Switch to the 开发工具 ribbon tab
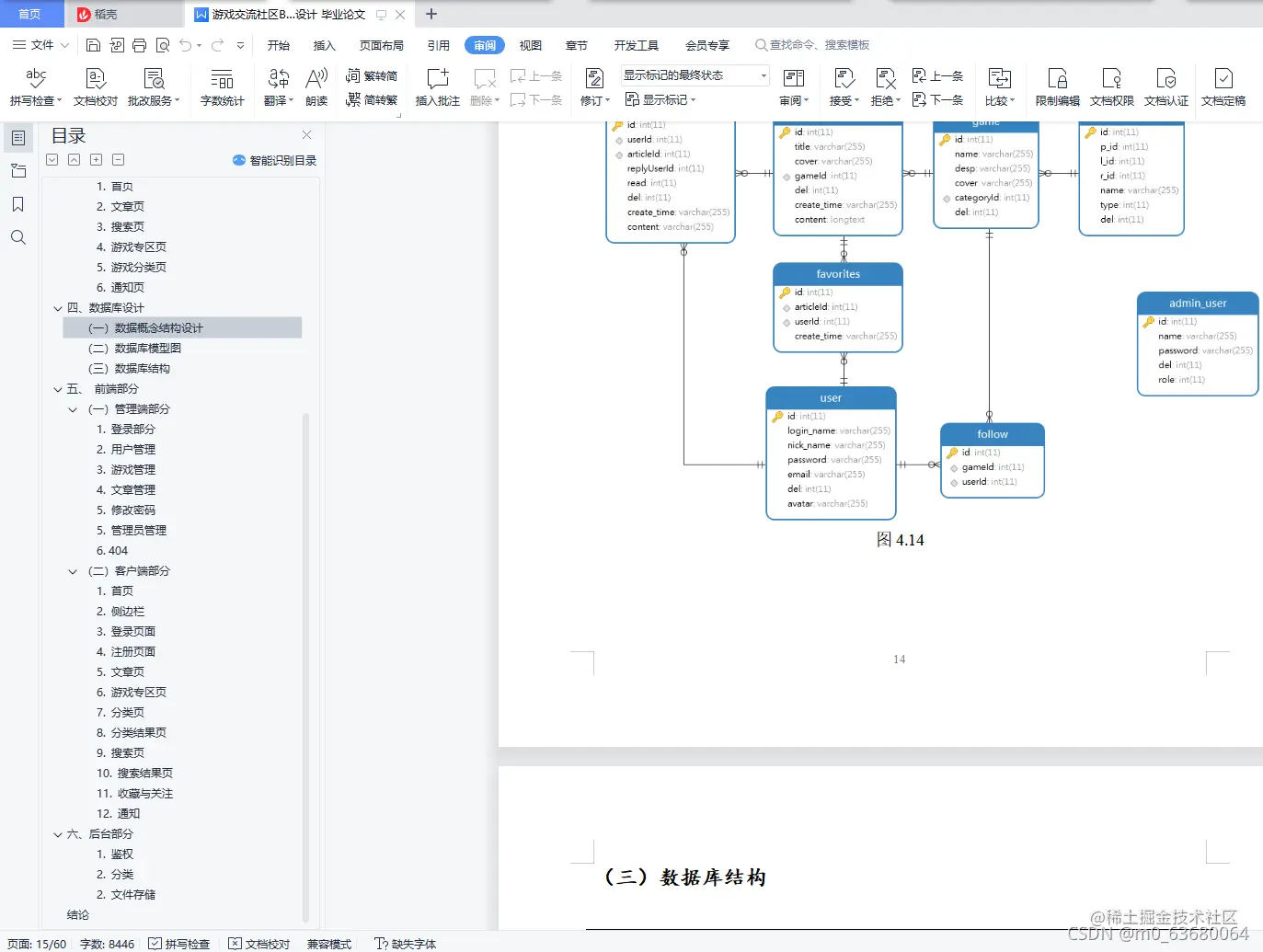Screen dimensions: 1263x952 [637, 45]
